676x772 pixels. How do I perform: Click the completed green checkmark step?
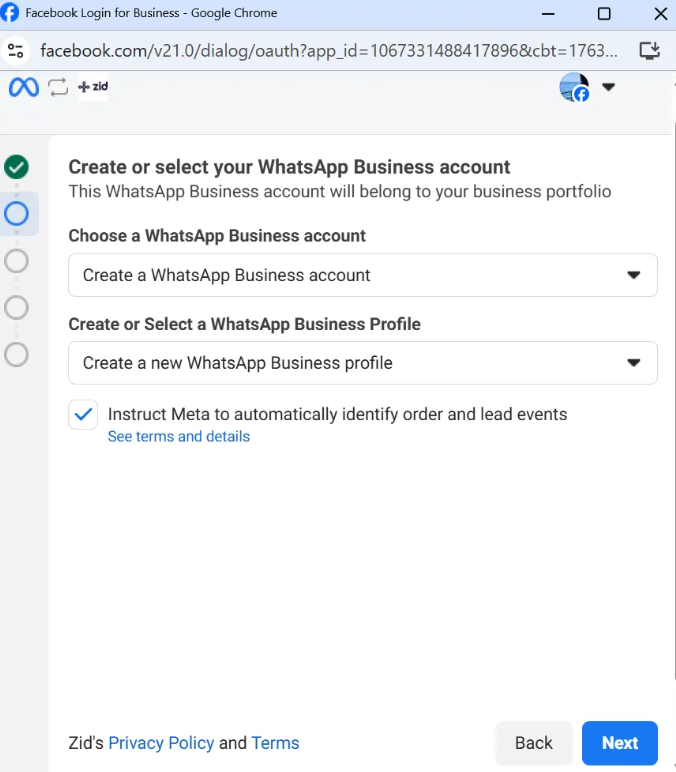point(16,167)
